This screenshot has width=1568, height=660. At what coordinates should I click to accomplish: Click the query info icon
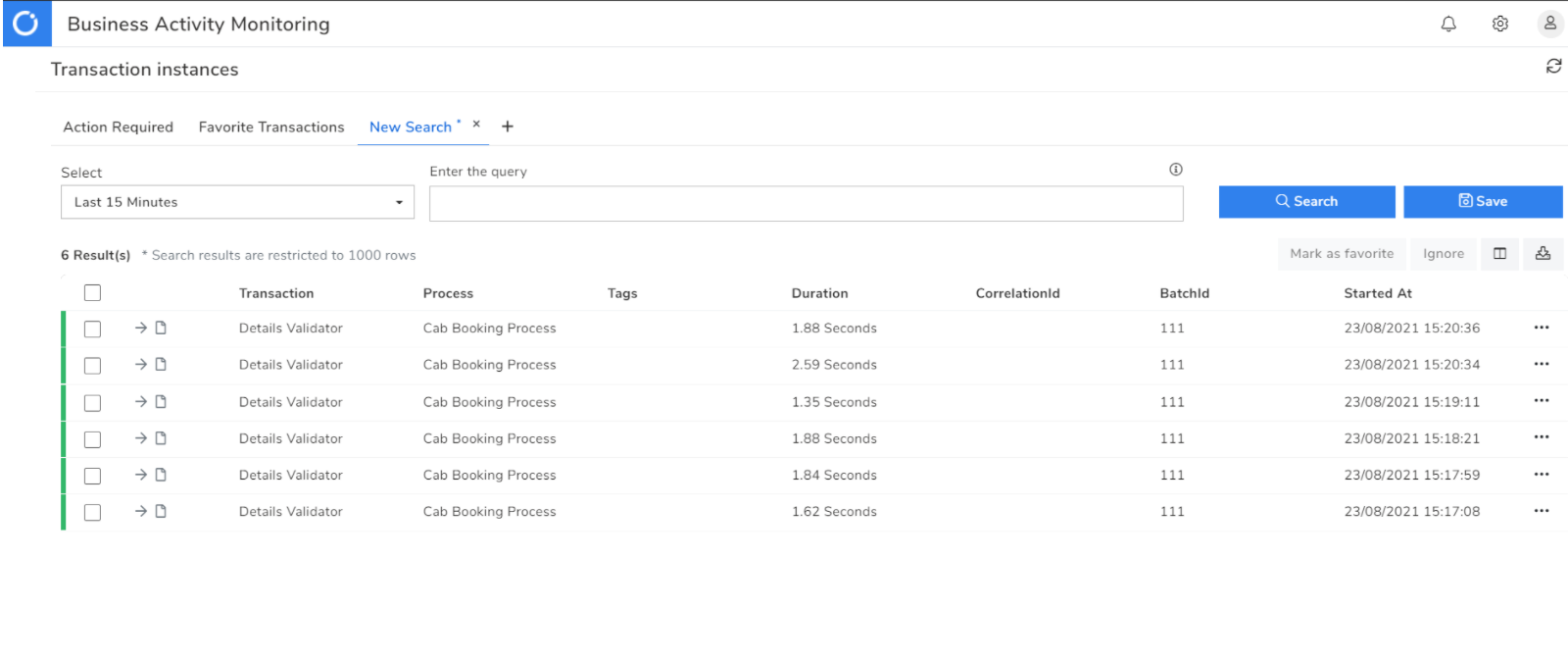tap(1175, 170)
